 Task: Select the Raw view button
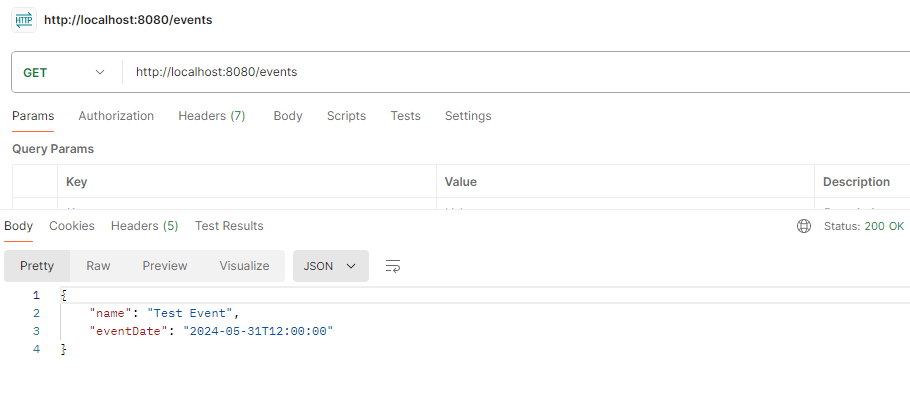click(98, 266)
